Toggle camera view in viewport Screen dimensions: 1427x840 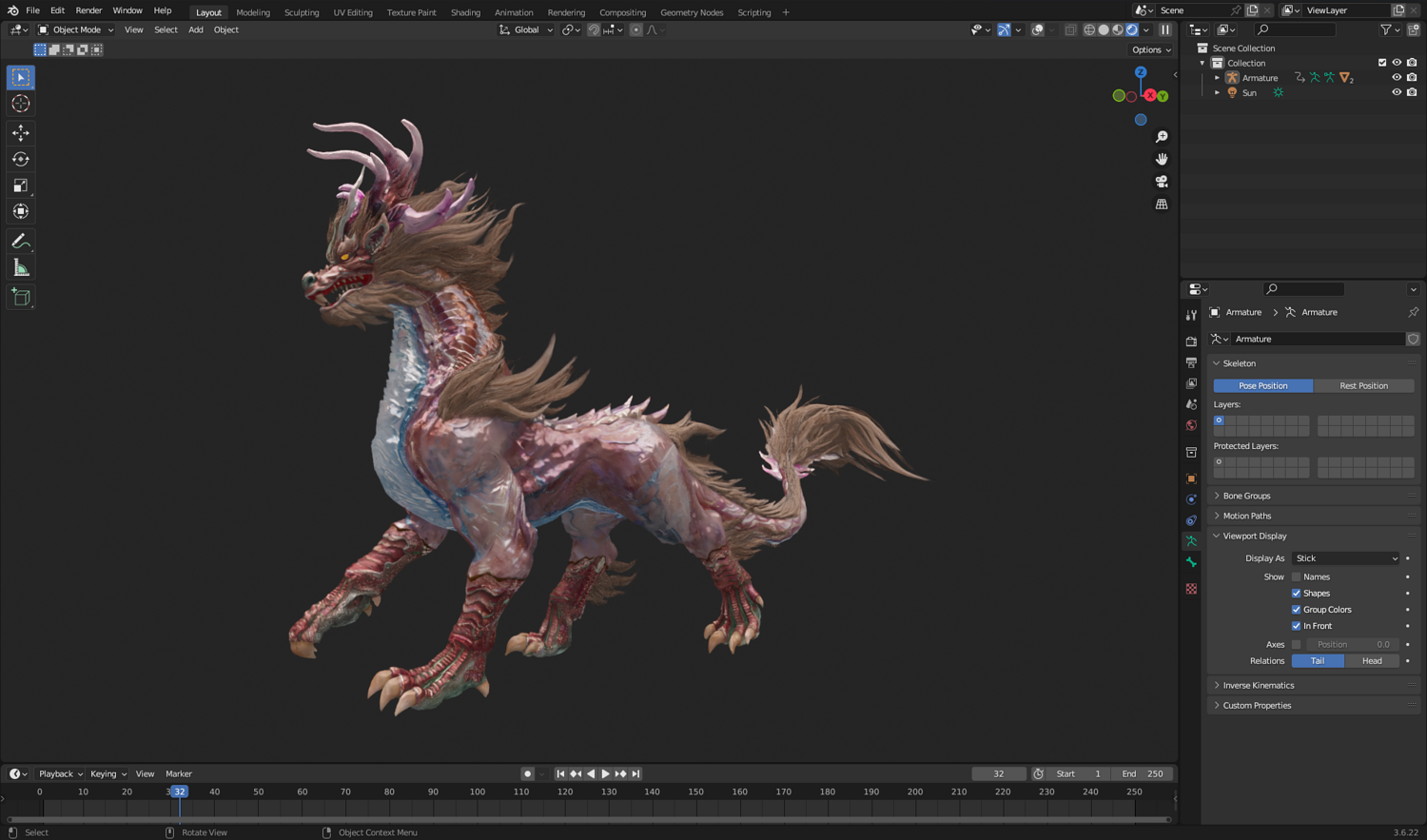pyautogui.click(x=1162, y=182)
